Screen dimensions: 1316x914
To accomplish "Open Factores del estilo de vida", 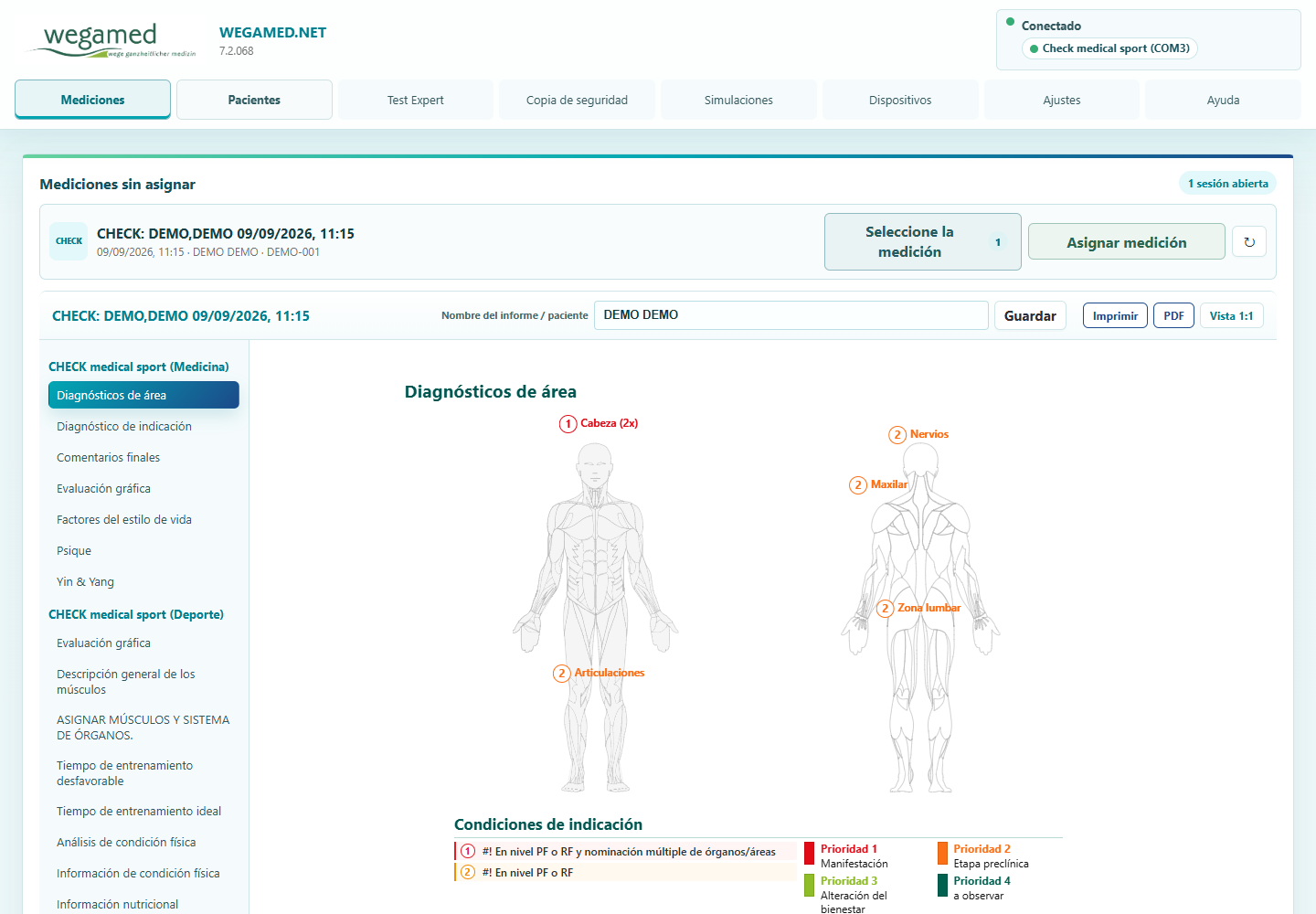I will (143, 519).
